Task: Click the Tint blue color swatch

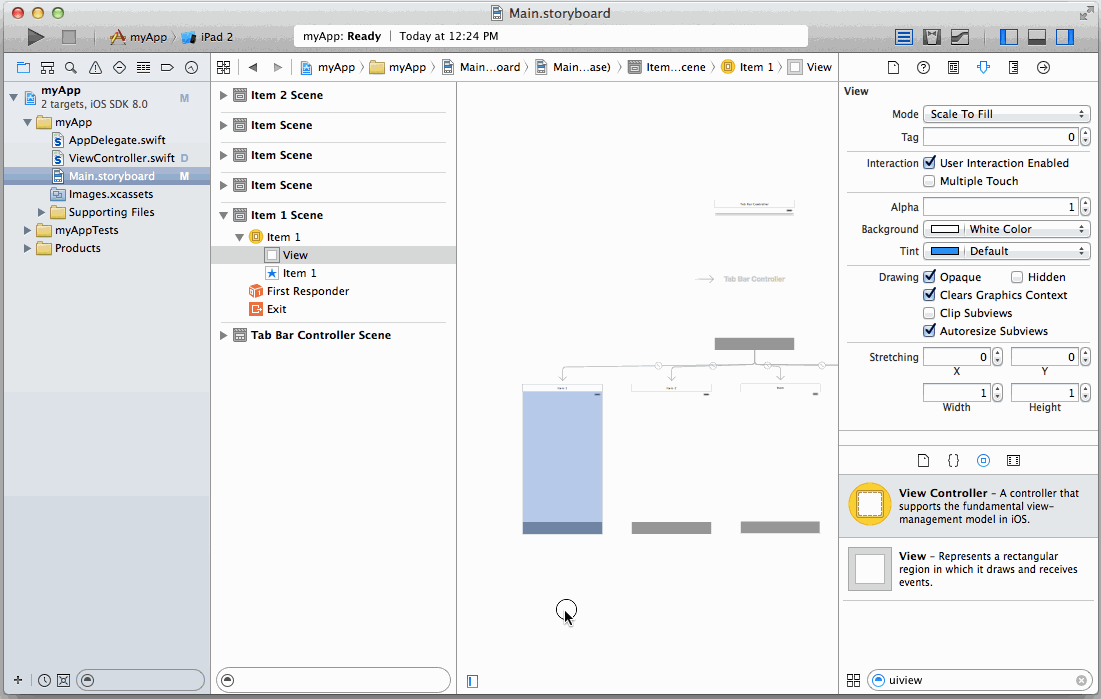Action: [x=944, y=251]
